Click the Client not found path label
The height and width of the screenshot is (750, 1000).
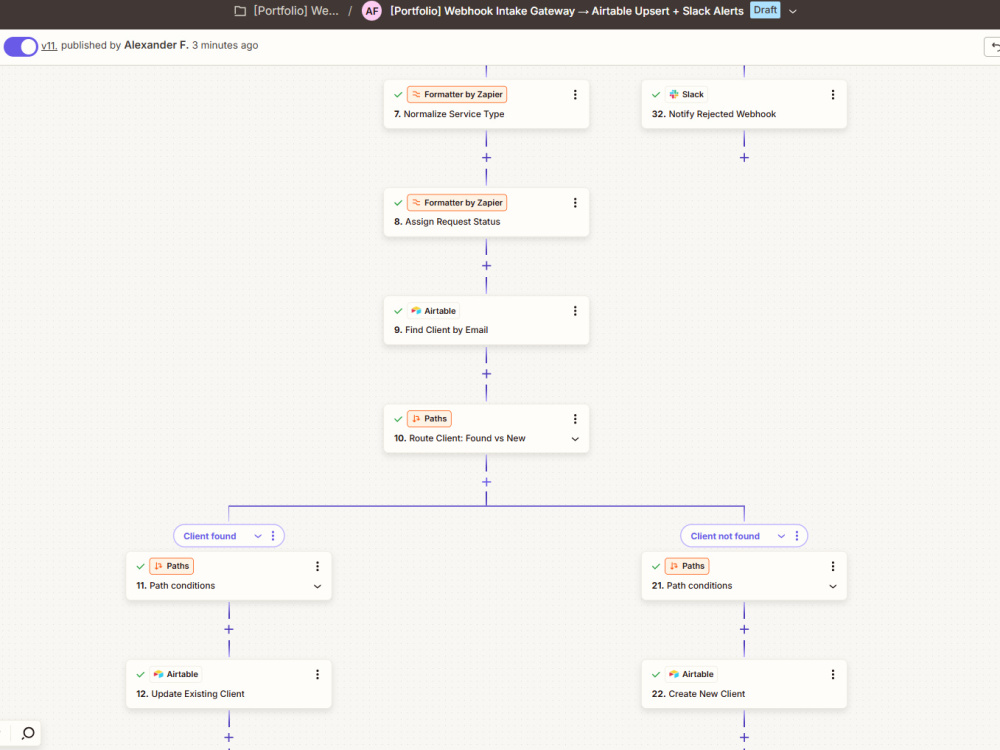[725, 536]
